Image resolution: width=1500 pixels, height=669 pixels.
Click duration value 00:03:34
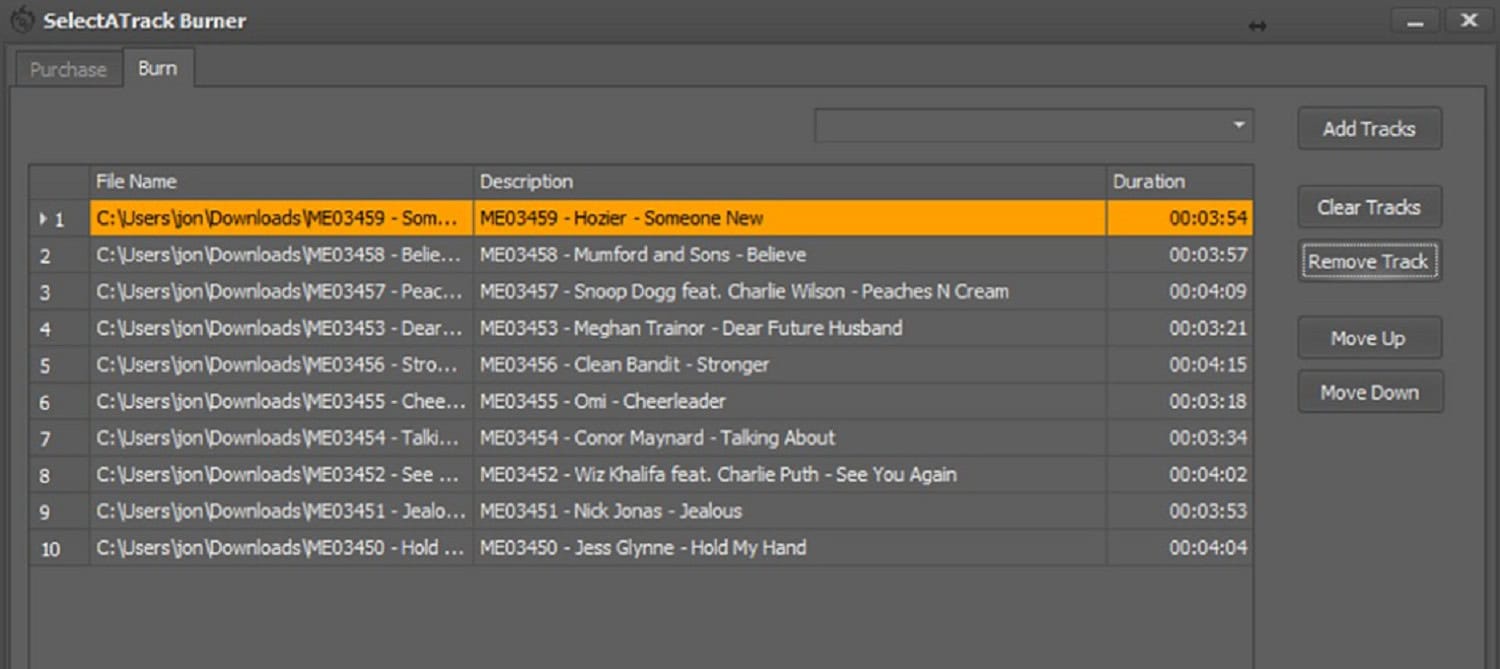pyautogui.click(x=1208, y=438)
